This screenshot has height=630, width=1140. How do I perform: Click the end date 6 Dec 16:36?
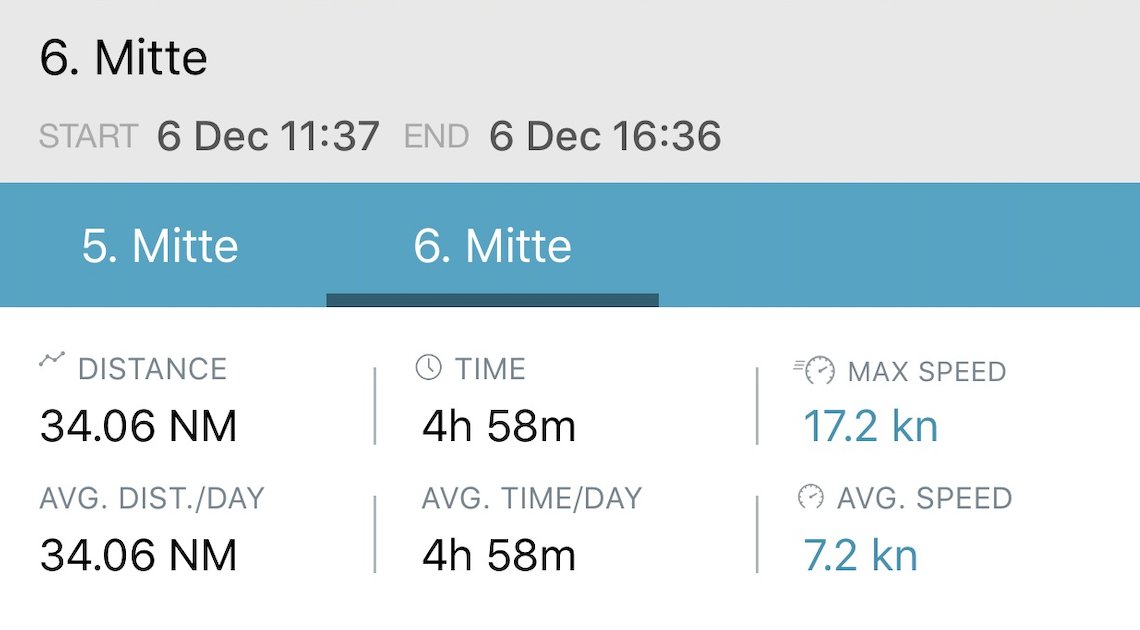(x=605, y=136)
